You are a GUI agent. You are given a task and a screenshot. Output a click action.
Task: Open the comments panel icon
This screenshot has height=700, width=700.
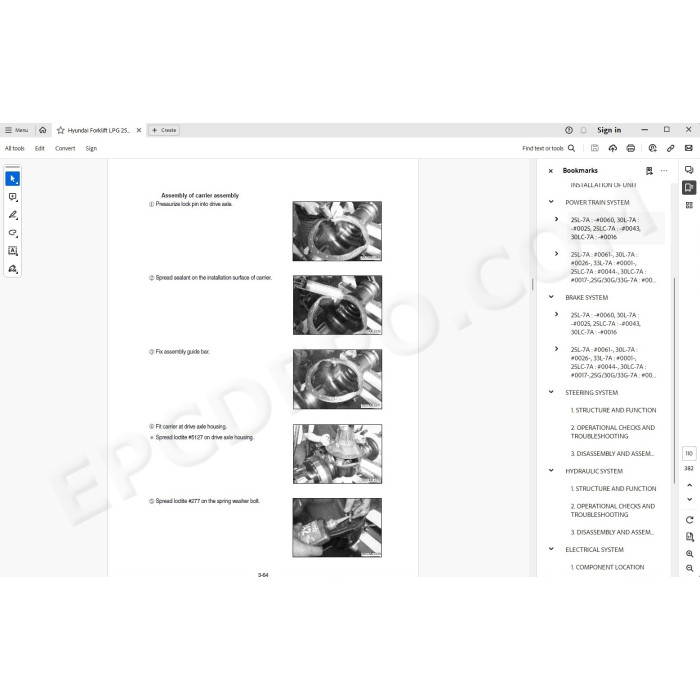tap(689, 170)
